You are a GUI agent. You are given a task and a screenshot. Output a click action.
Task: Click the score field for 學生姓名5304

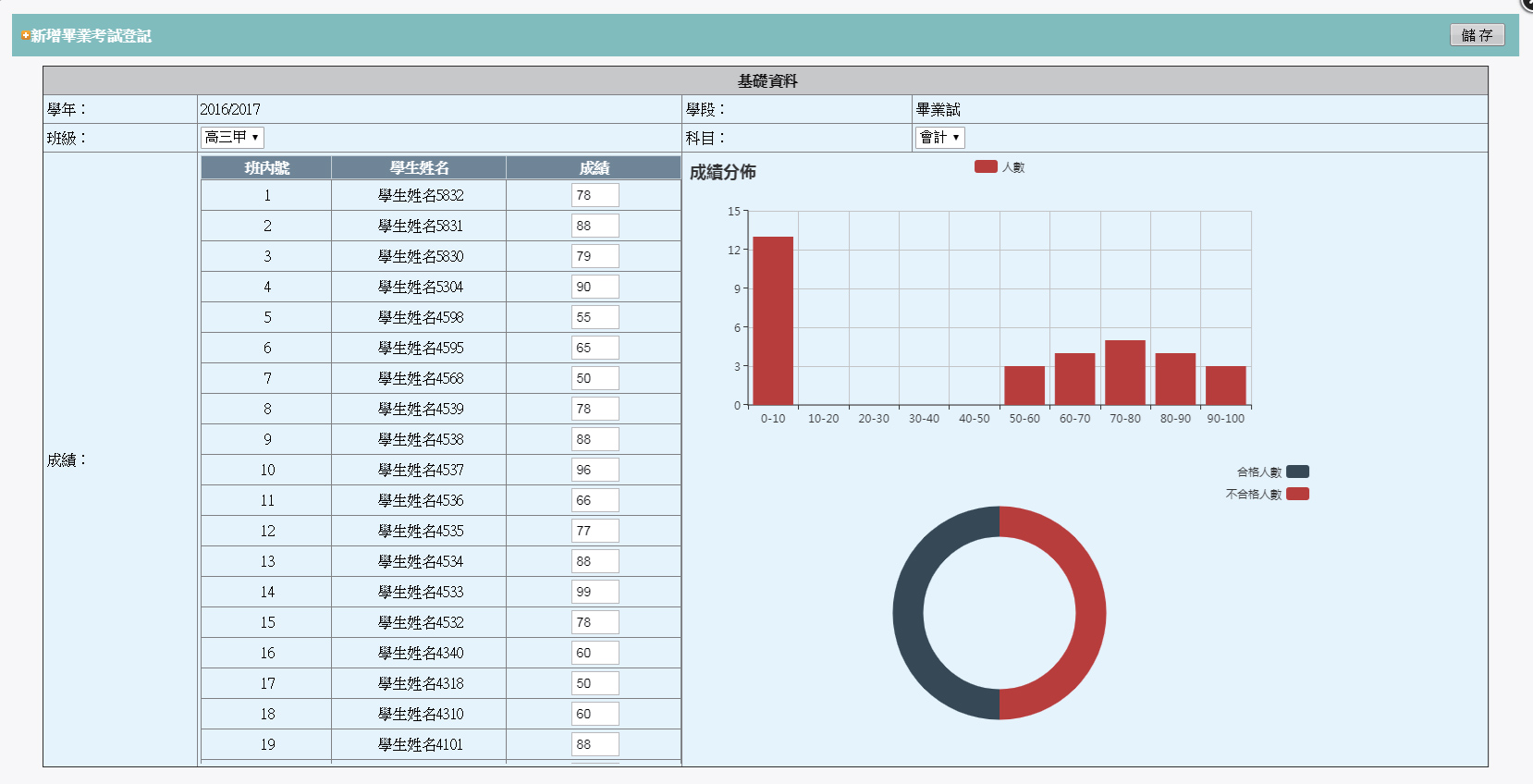pos(595,287)
